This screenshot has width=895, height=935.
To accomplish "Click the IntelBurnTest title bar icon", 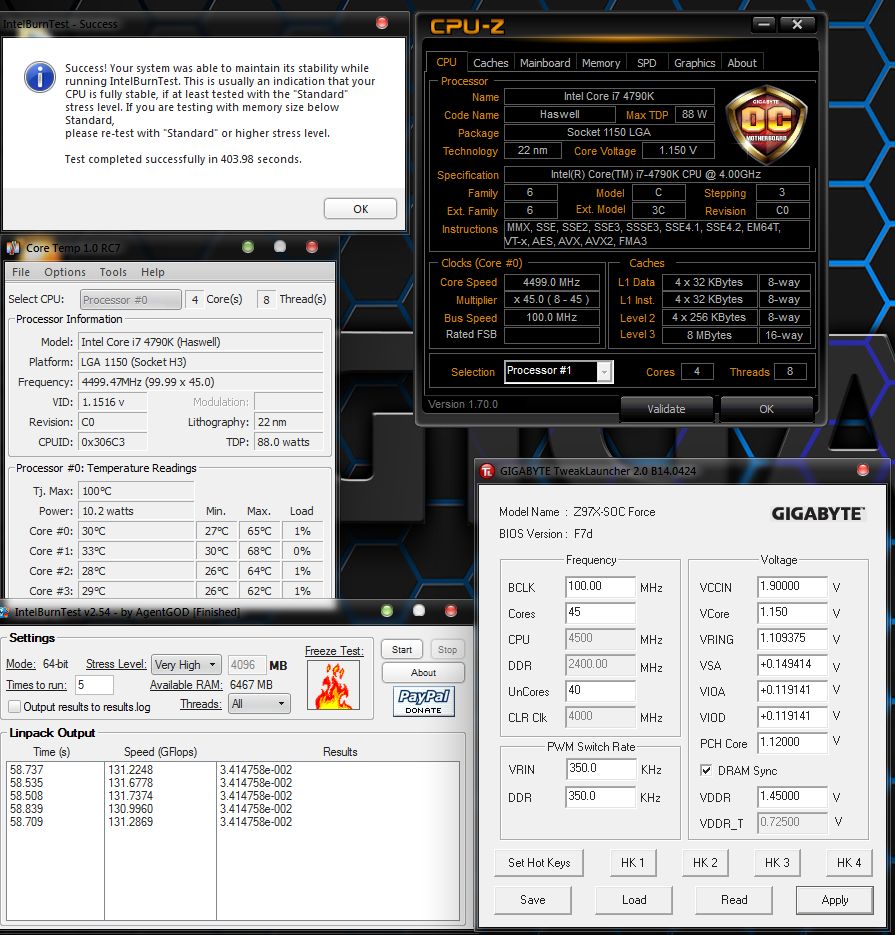I will [x=4, y=612].
